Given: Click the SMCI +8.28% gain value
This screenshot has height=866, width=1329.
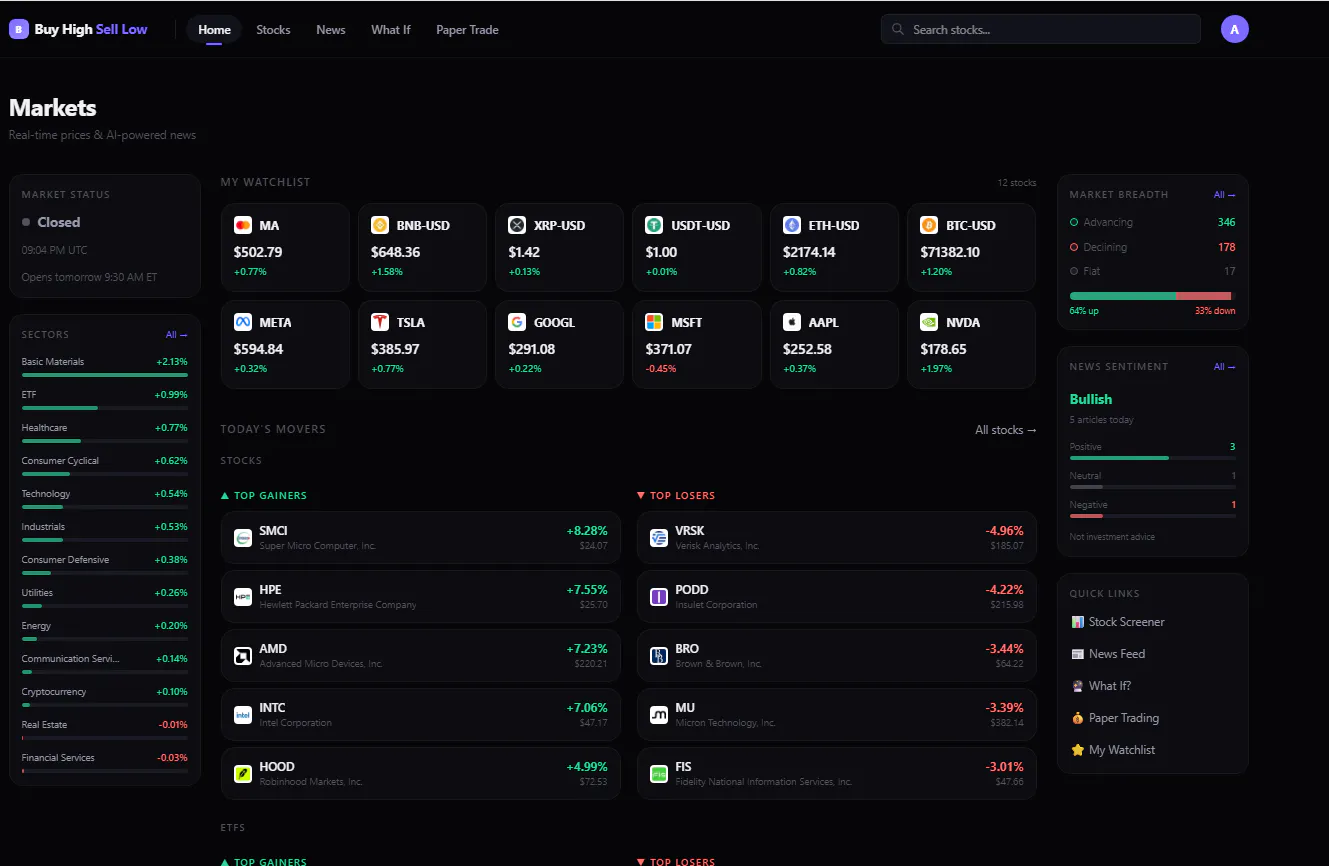Looking at the screenshot, I should coord(587,531).
